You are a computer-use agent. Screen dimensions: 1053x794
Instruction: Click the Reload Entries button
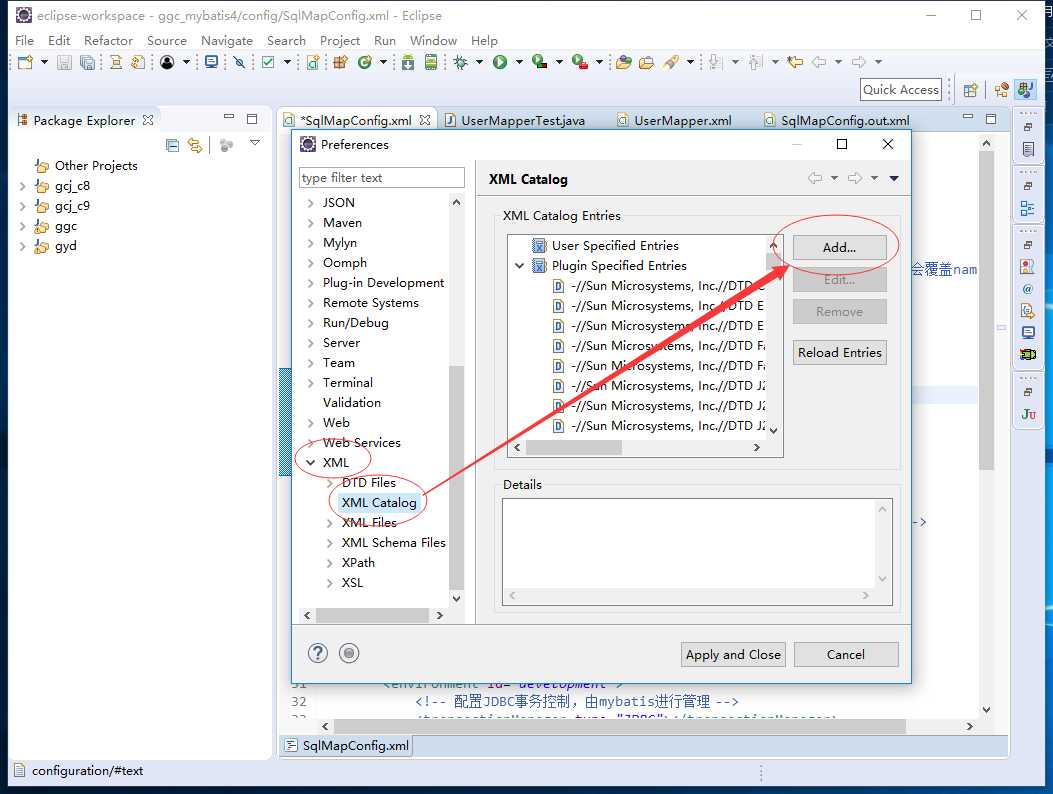pyautogui.click(x=839, y=353)
